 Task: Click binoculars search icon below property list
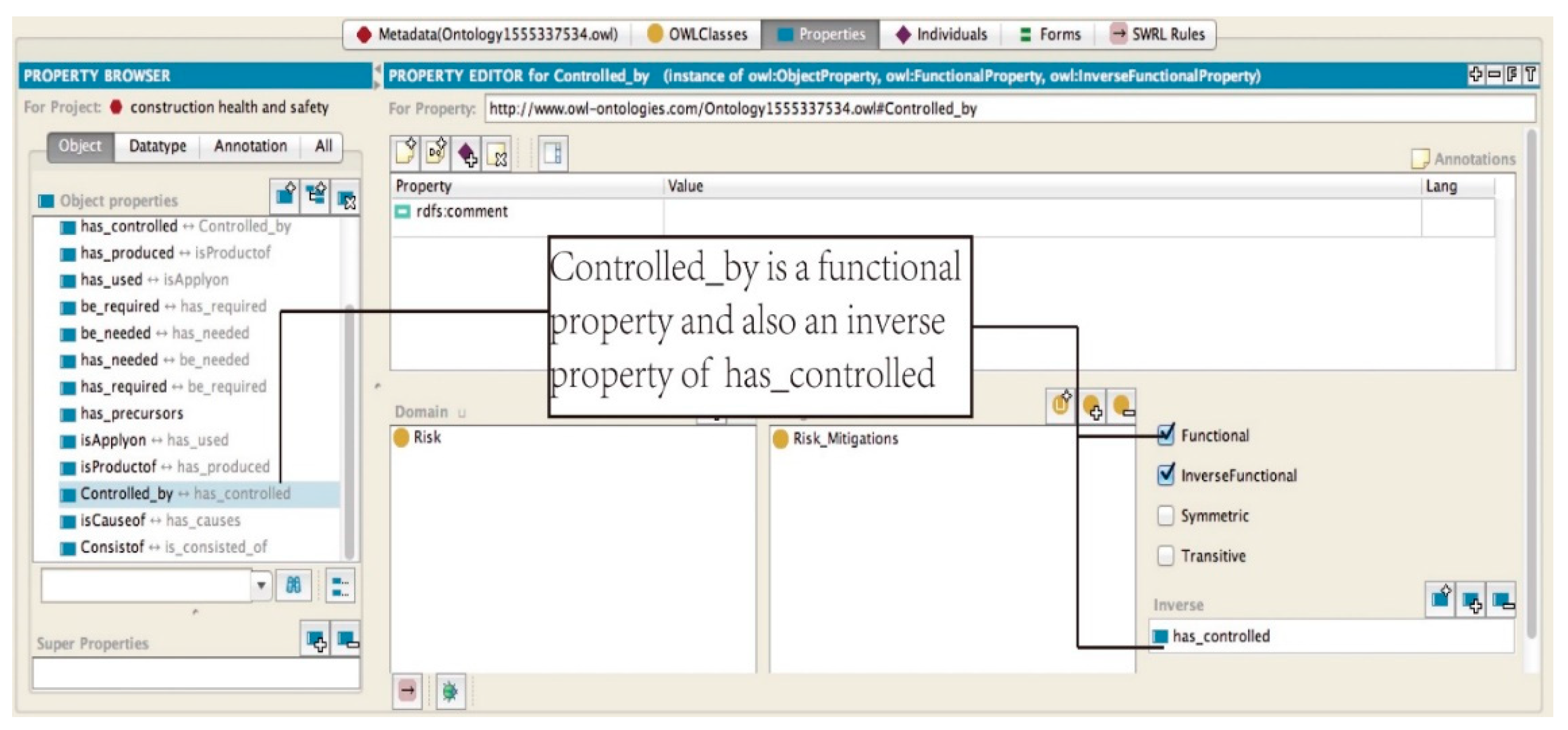293,585
